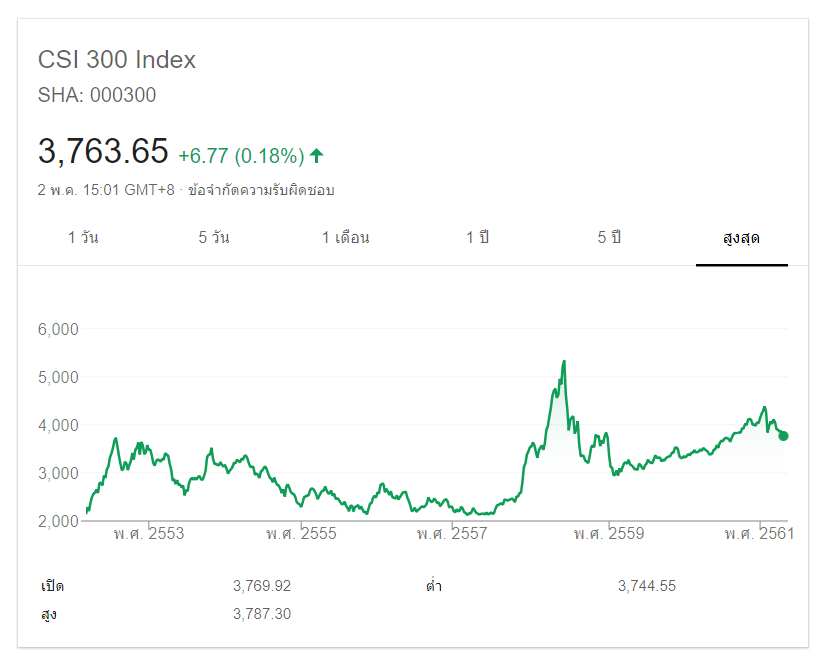Show the 1 ปี chart range
823x659 pixels.
pyautogui.click(x=478, y=238)
